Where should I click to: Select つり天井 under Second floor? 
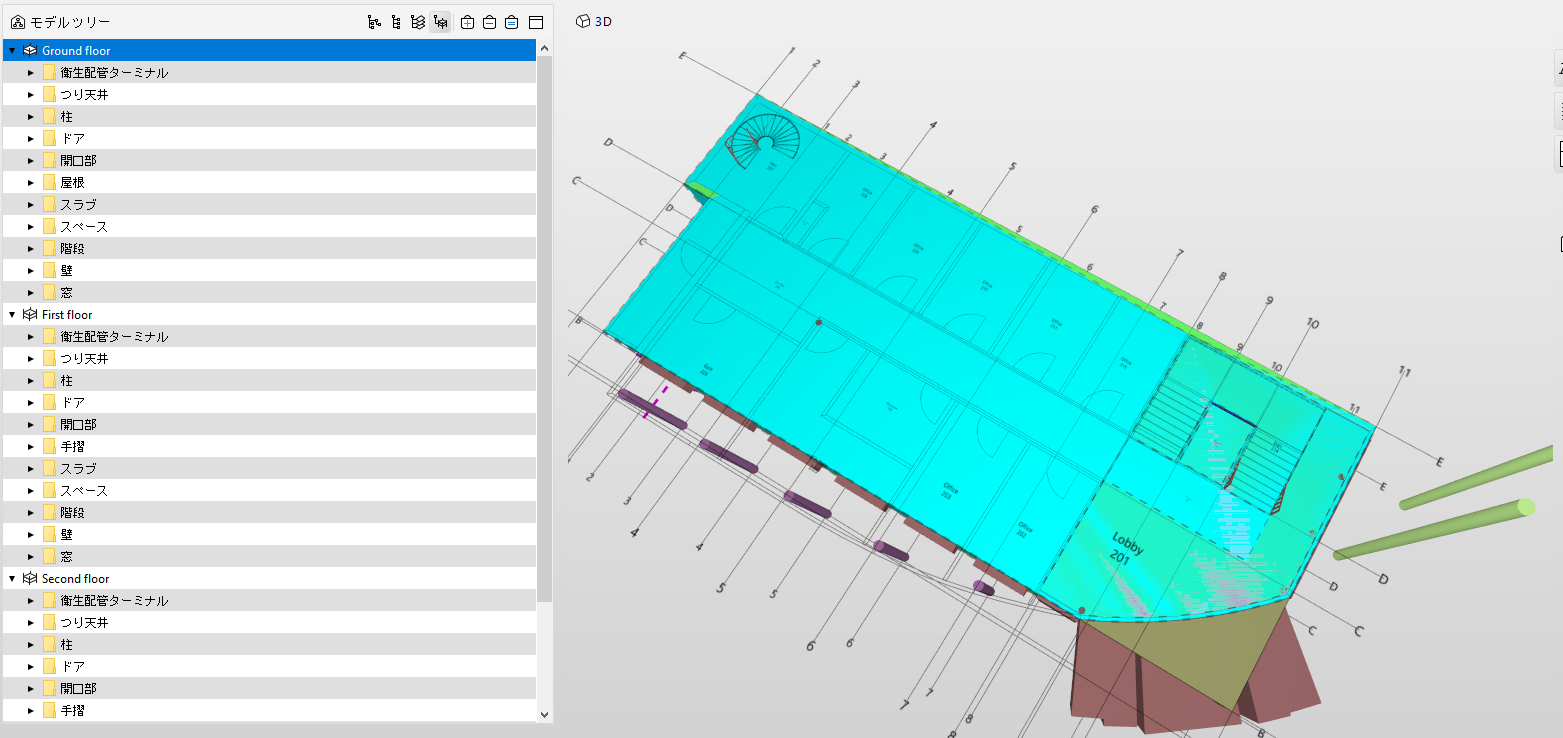[270, 622]
